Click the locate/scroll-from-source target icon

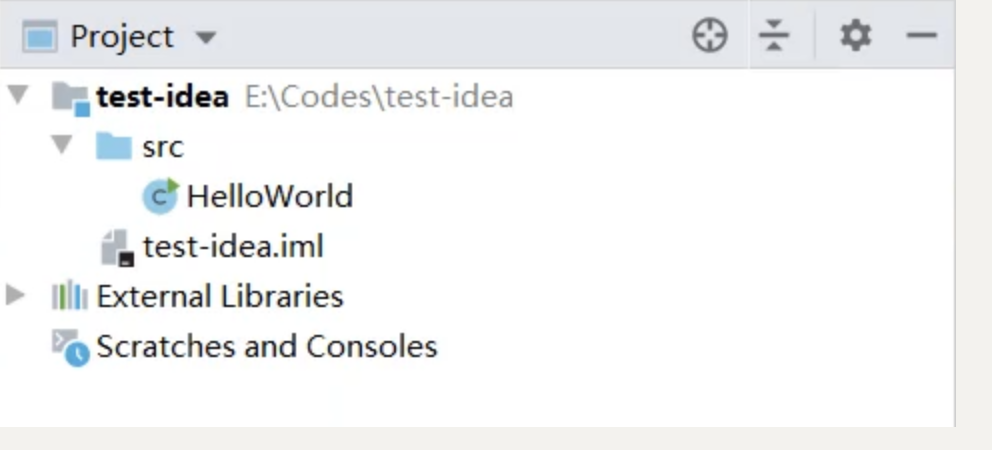[x=709, y=35]
